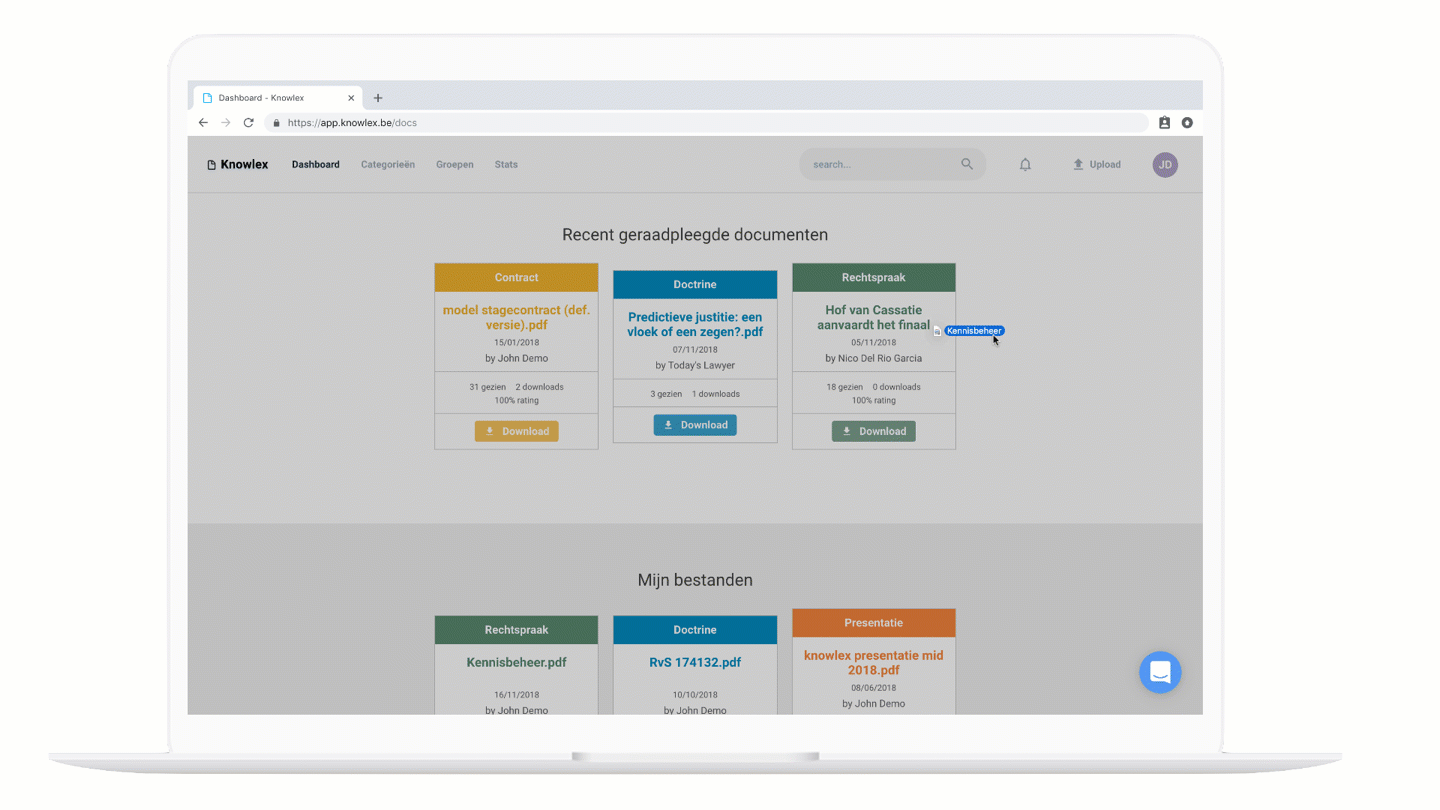1440x810 pixels.
Task: Open model stagecontract (def. versie).pdf
Action: (x=517, y=318)
